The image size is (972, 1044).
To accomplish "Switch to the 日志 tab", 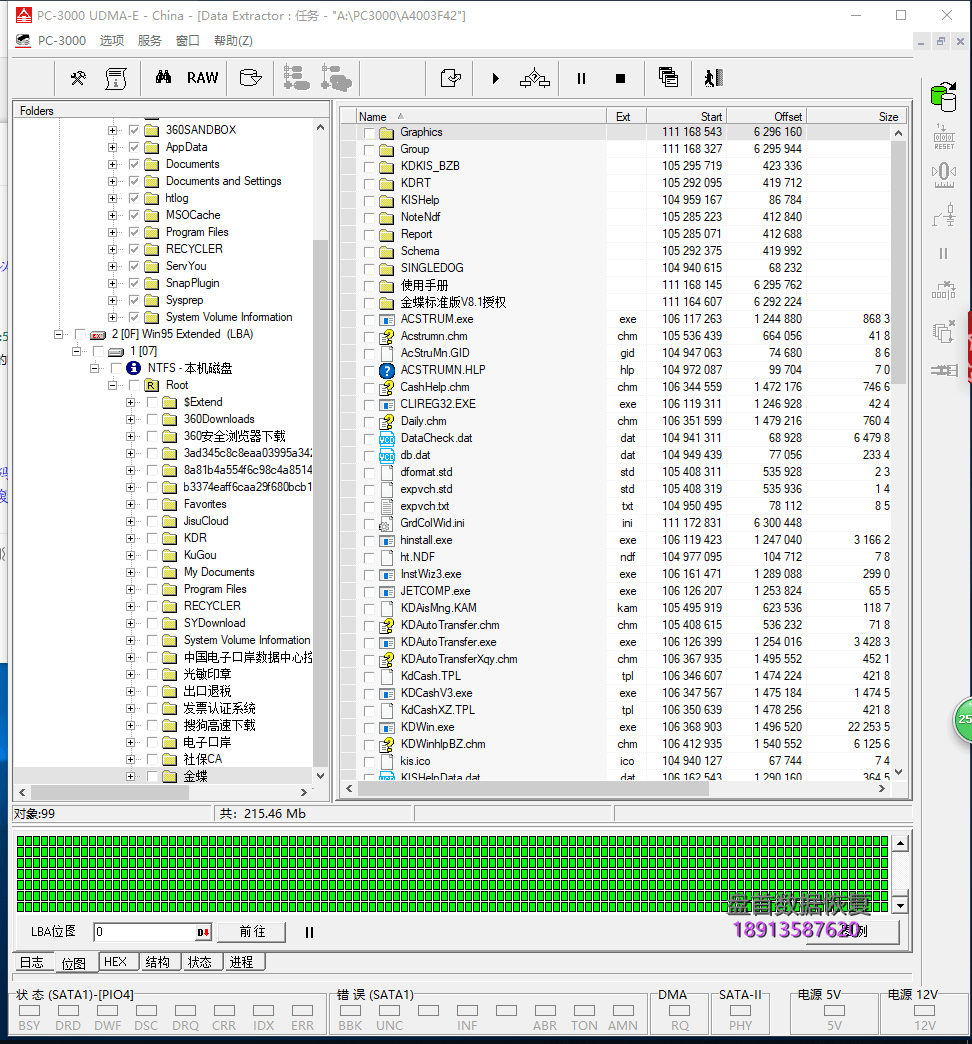I will click(x=32, y=963).
